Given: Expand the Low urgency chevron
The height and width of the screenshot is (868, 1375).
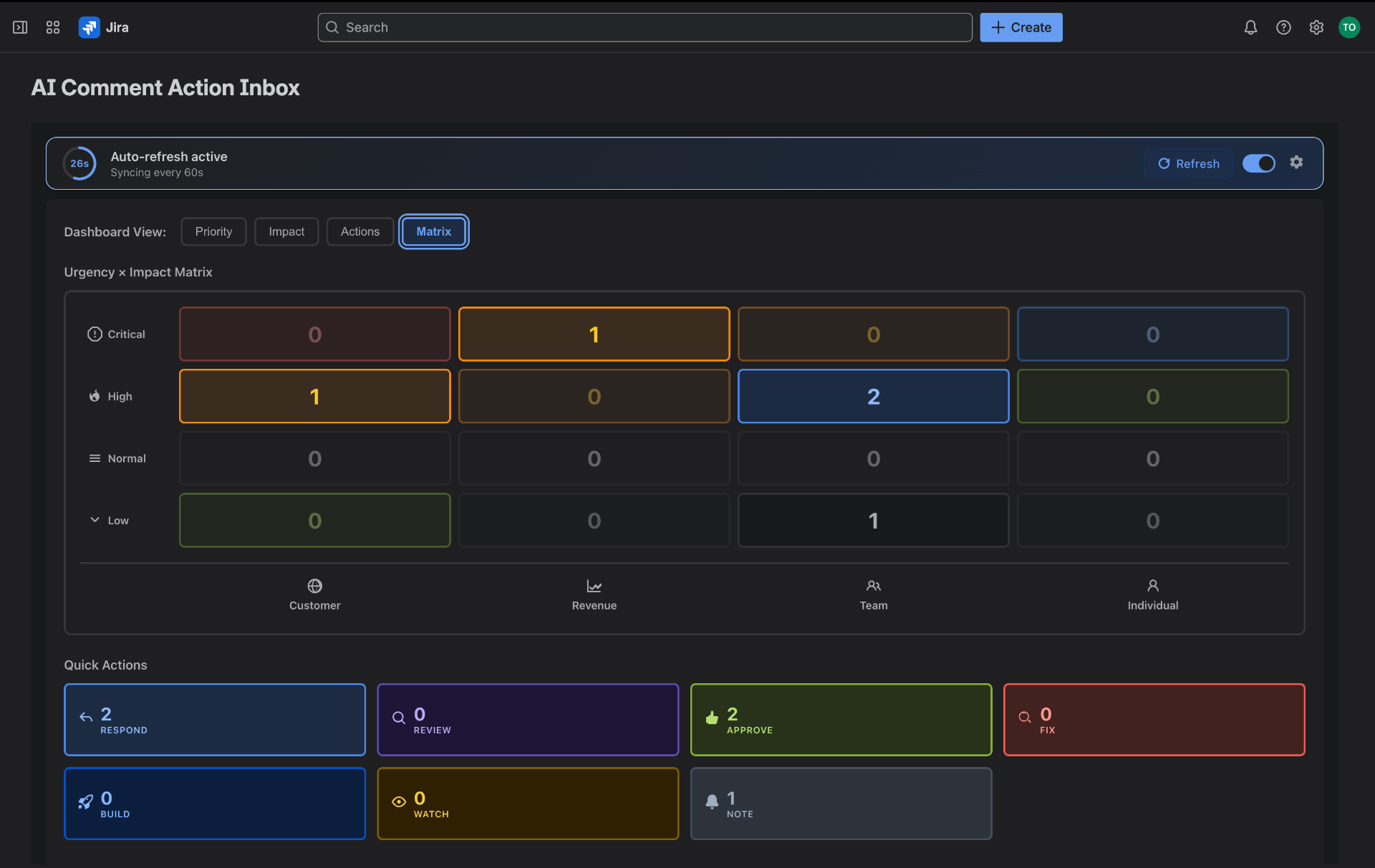Looking at the screenshot, I should 95,519.
